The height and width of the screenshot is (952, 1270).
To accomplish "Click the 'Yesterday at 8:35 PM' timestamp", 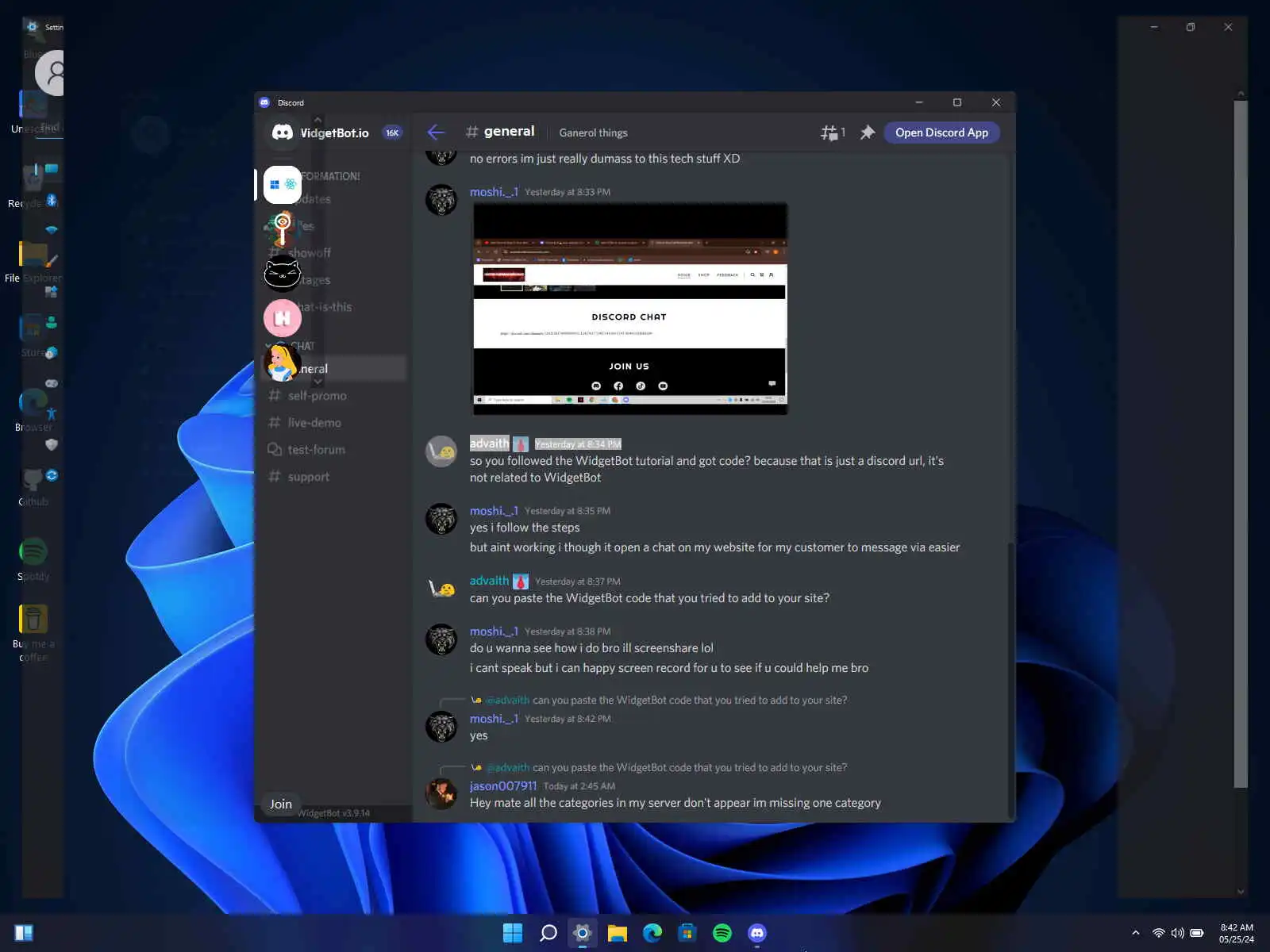I will pyautogui.click(x=568, y=511).
